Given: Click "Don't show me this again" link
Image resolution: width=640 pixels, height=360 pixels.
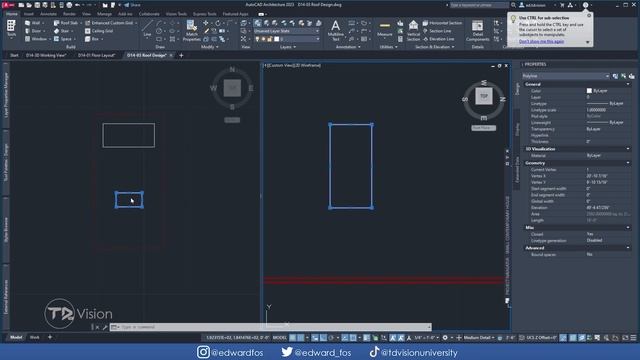Looking at the screenshot, I should (541, 42).
